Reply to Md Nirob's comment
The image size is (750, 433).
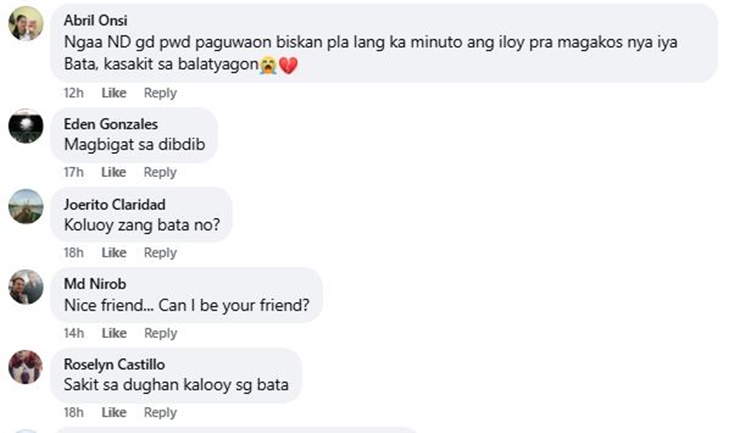160,333
